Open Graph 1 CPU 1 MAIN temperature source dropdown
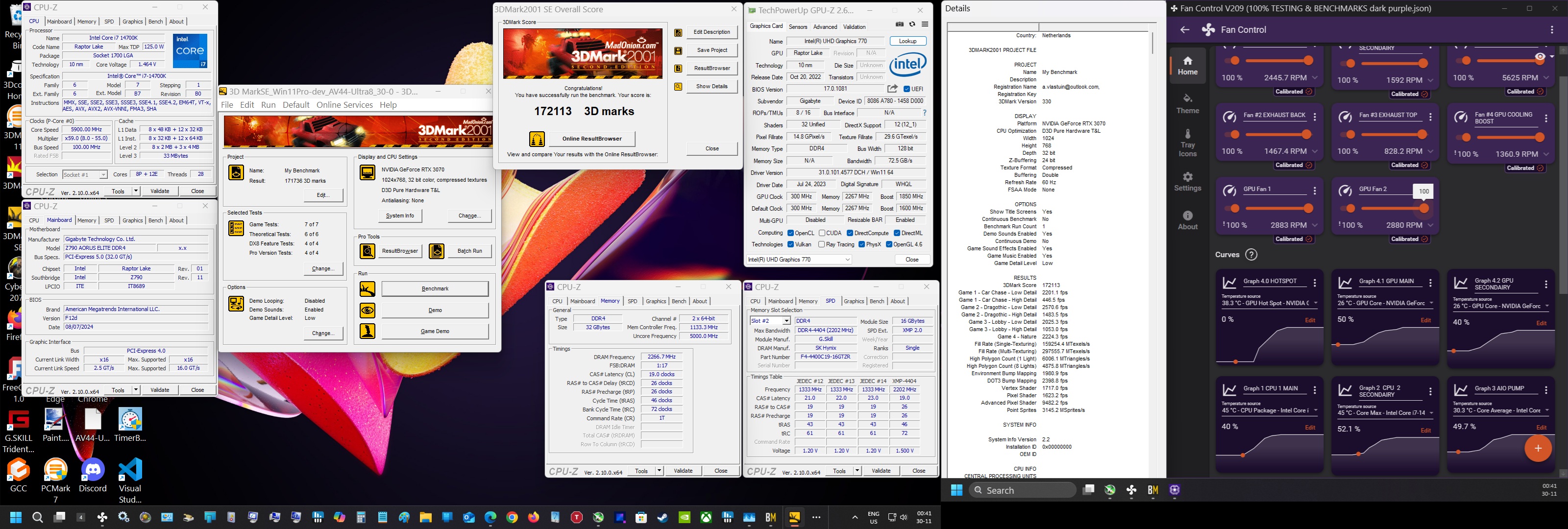The image size is (1568, 529). 1271,410
